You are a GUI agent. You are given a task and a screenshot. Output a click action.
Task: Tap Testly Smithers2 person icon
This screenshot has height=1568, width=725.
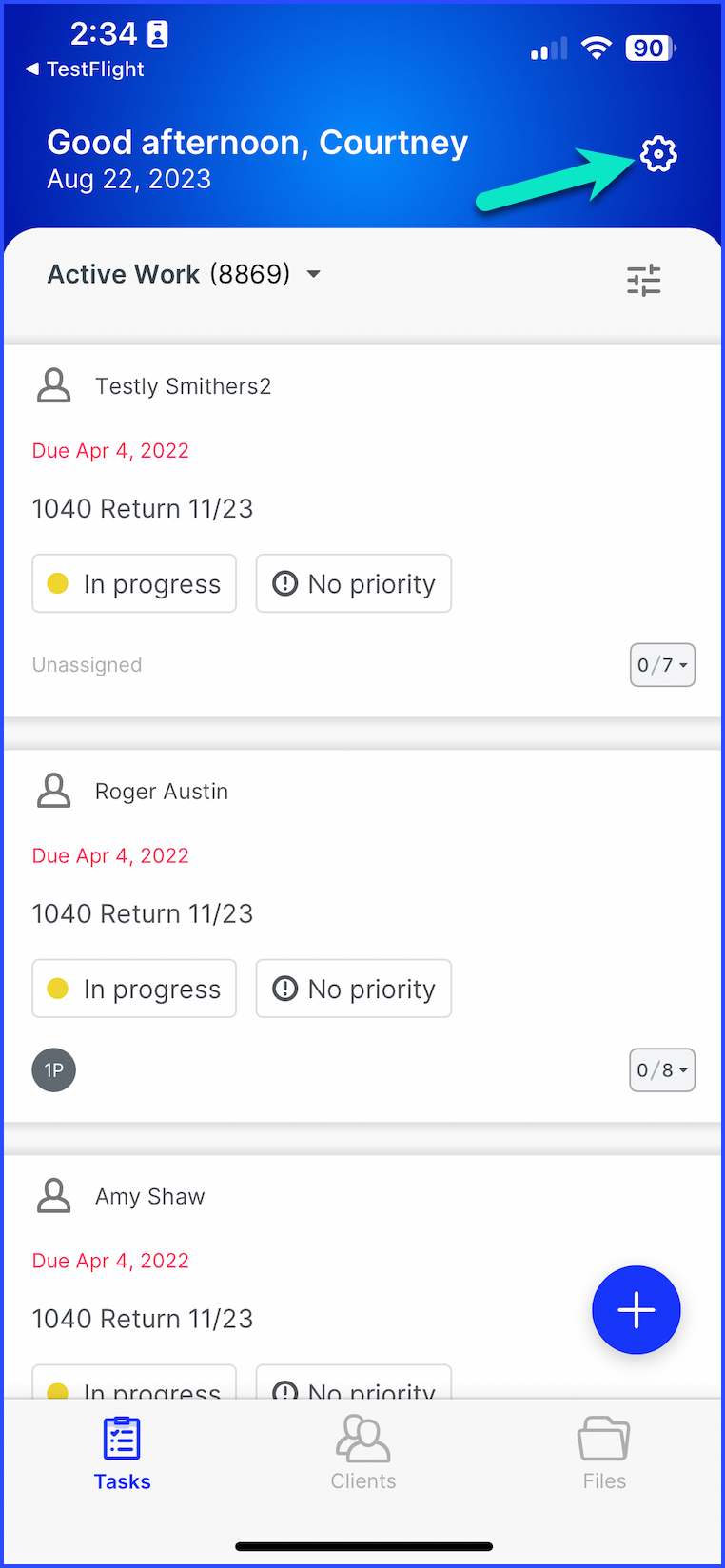(x=54, y=386)
